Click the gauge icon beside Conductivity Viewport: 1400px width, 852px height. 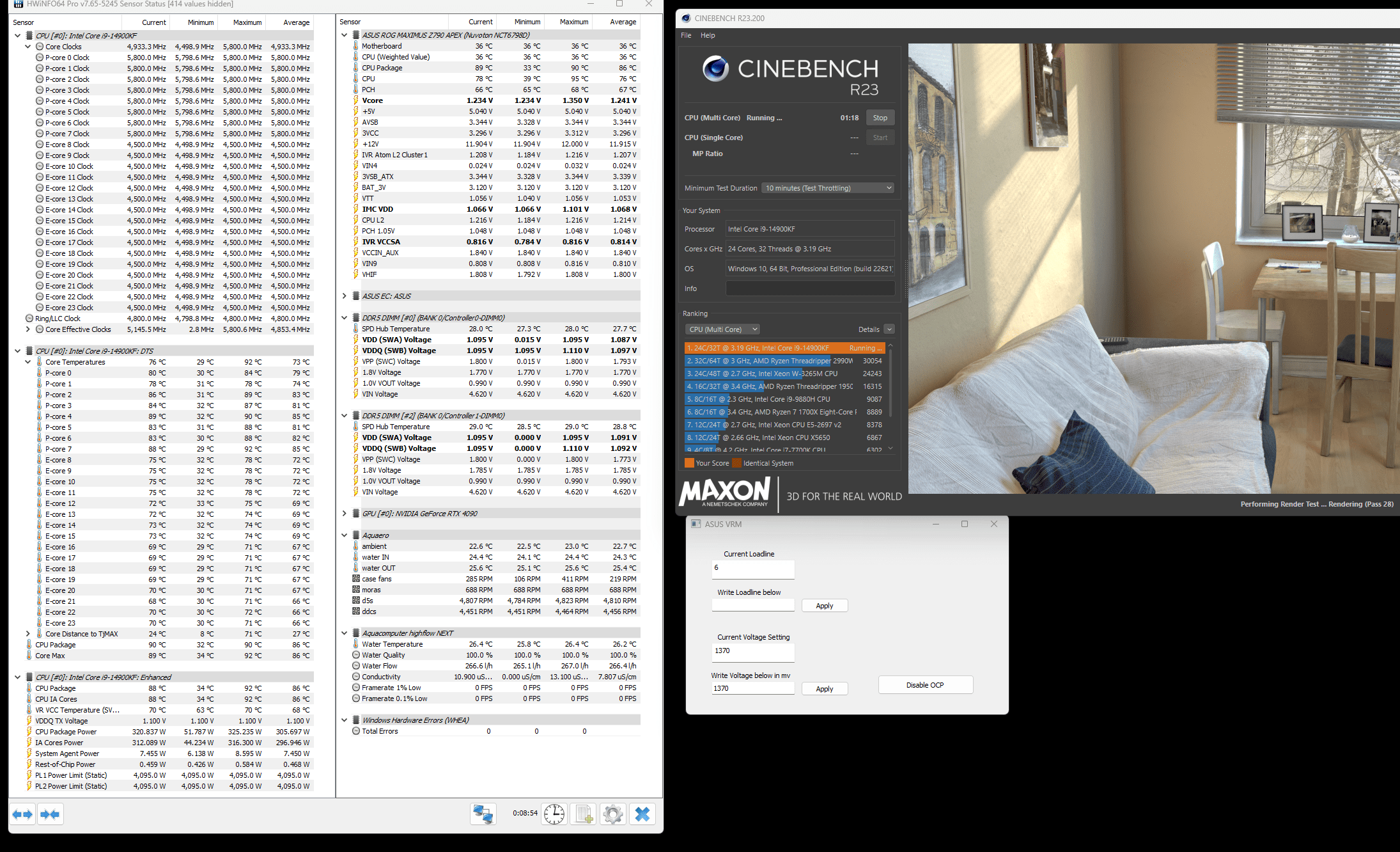pos(356,677)
